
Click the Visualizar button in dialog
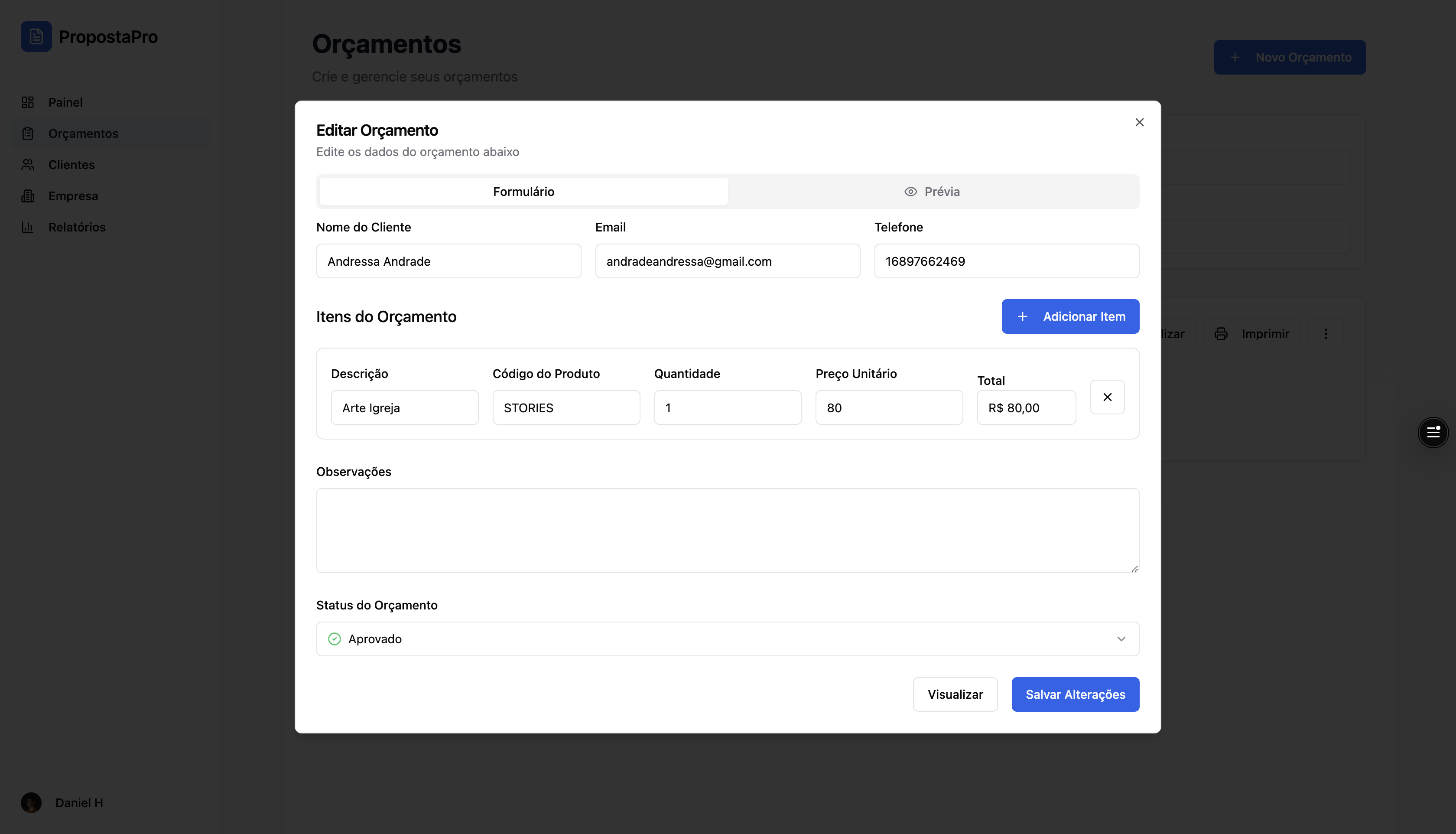click(955, 694)
